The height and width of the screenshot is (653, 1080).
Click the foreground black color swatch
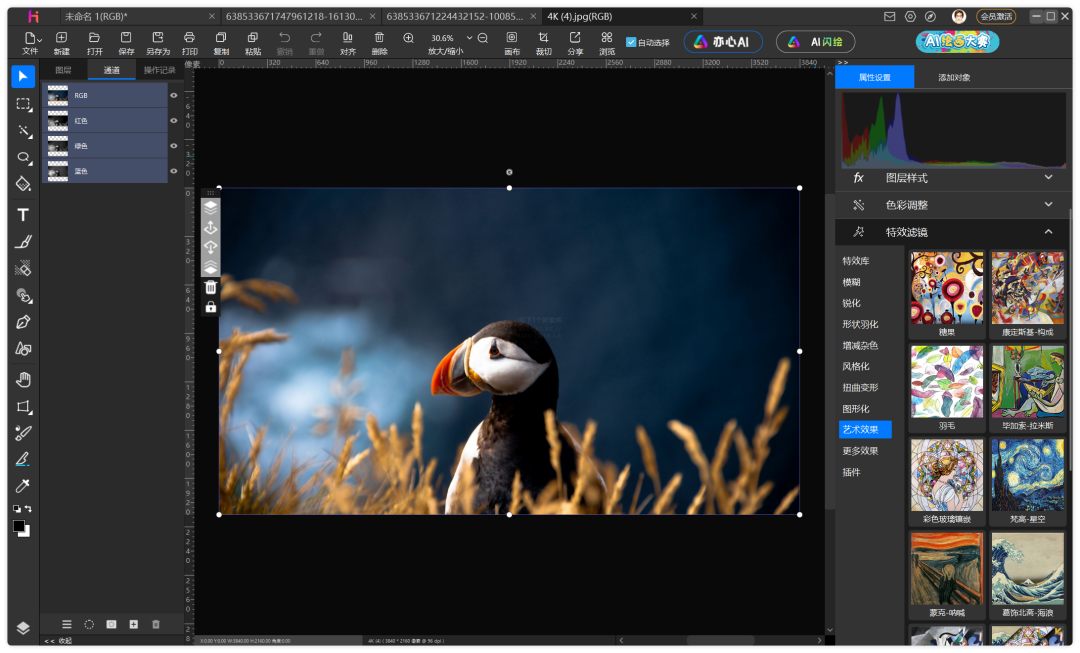coord(19,525)
